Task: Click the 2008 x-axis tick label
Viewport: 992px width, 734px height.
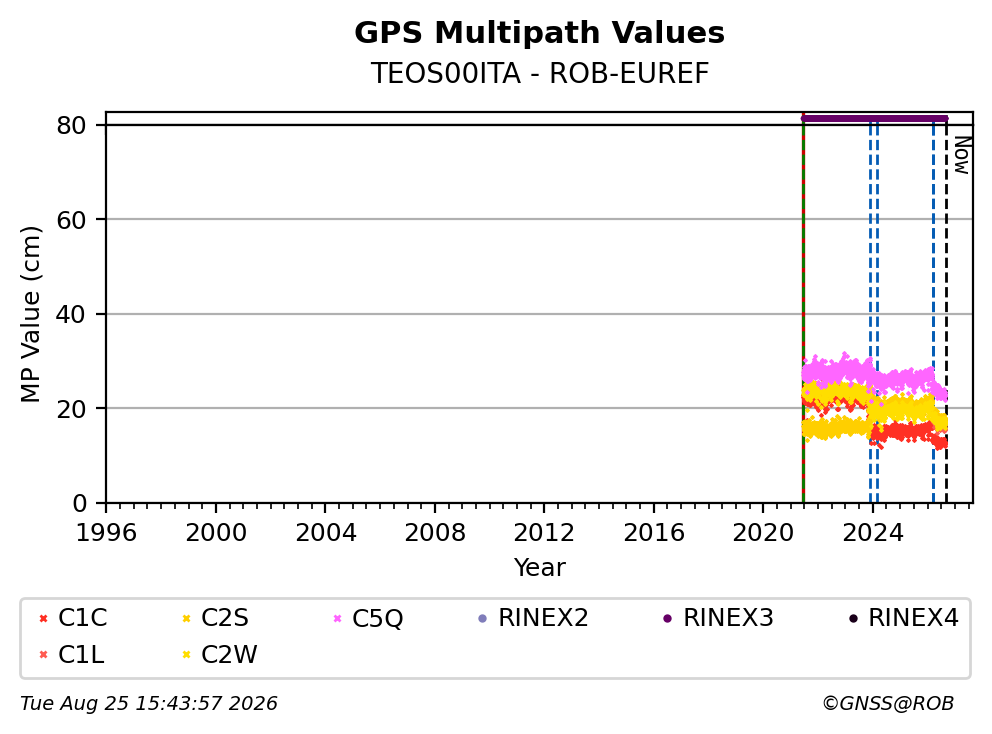Action: click(x=435, y=533)
